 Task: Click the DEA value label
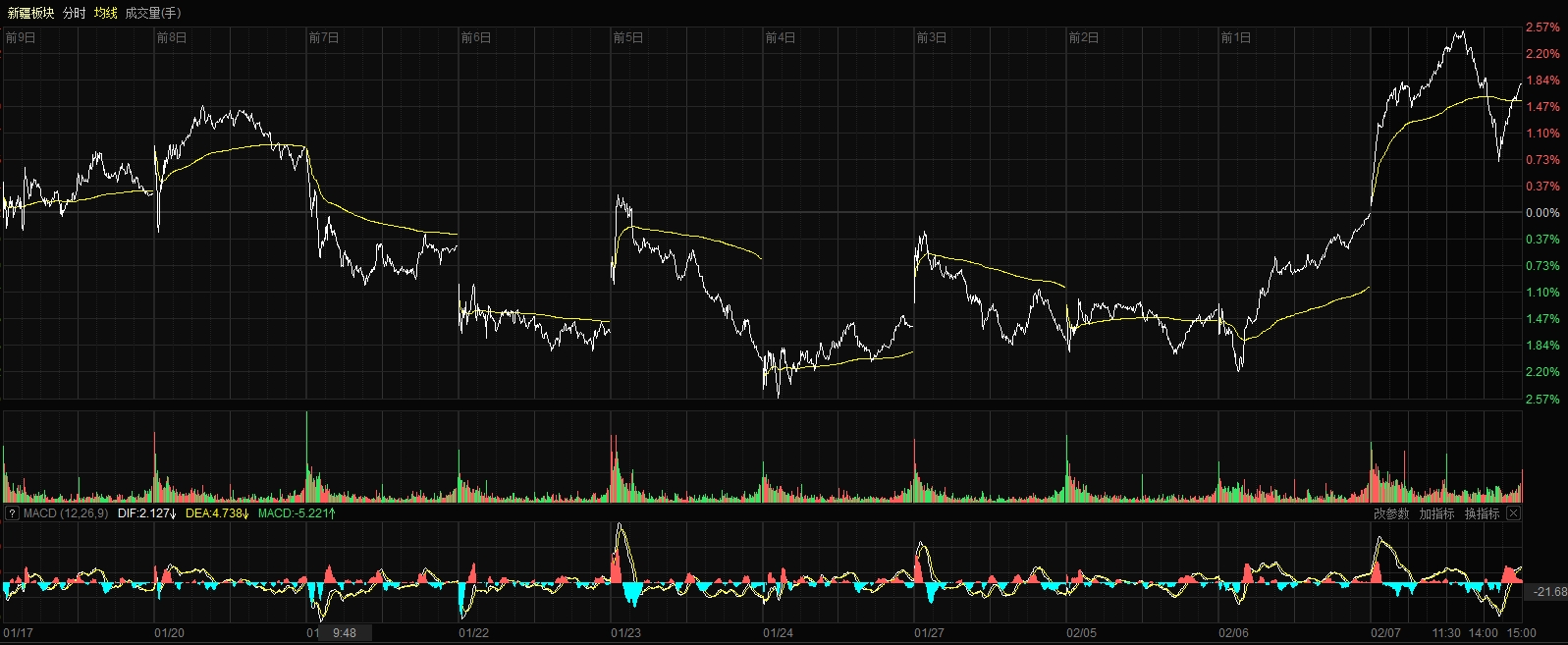[x=217, y=513]
